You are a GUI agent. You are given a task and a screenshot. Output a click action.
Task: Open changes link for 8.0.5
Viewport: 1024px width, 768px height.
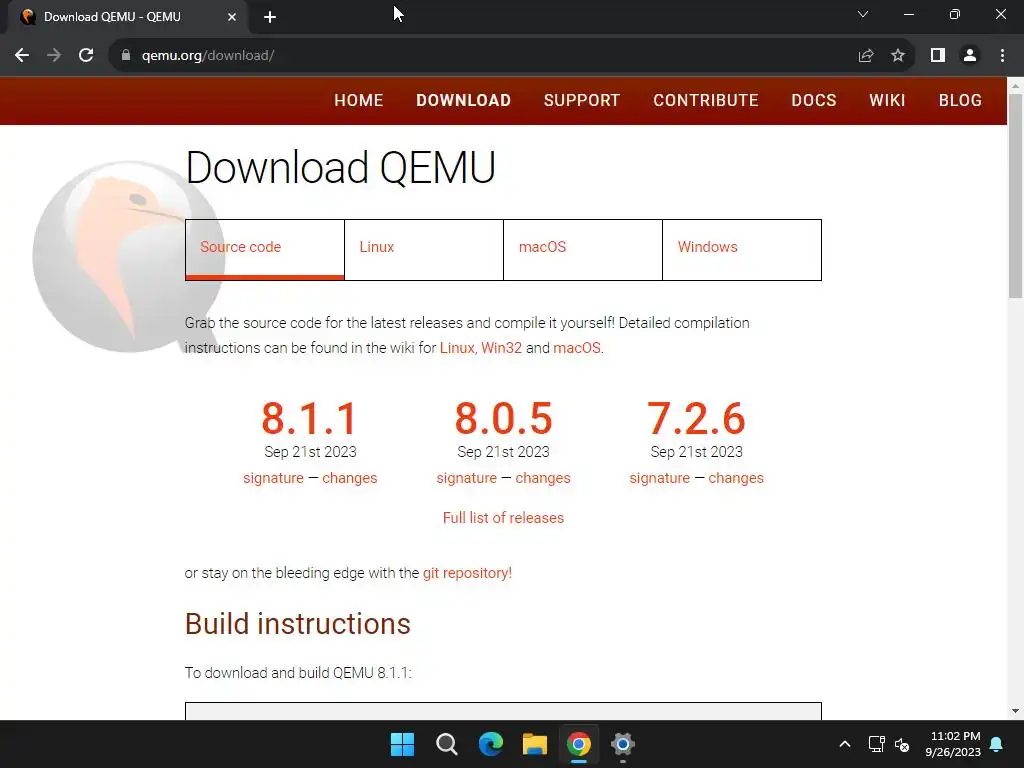pyautogui.click(x=543, y=478)
